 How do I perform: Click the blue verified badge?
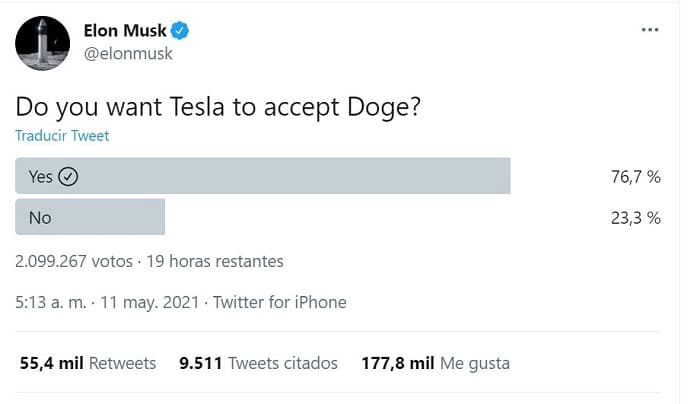coord(180,31)
